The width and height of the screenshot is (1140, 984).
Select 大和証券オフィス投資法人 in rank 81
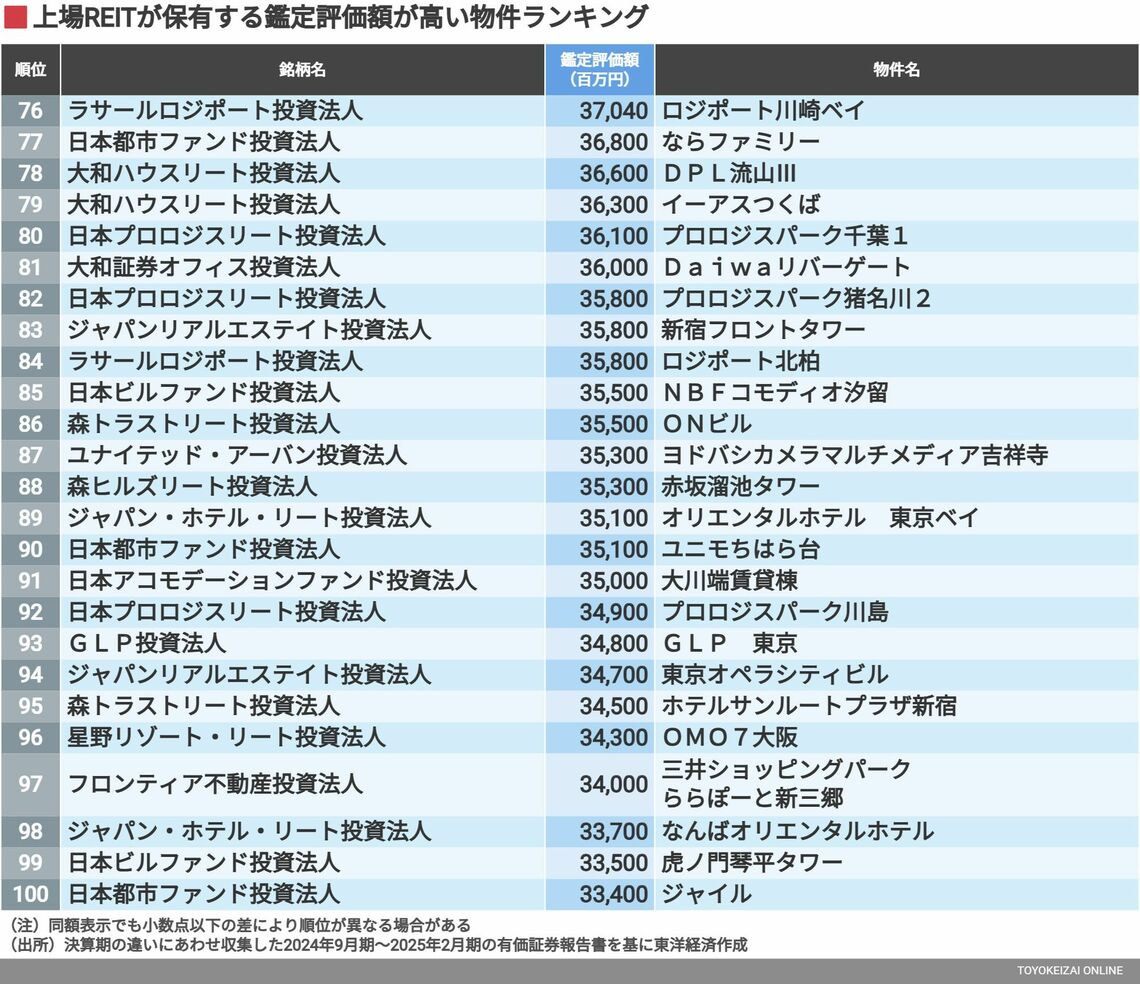[204, 267]
